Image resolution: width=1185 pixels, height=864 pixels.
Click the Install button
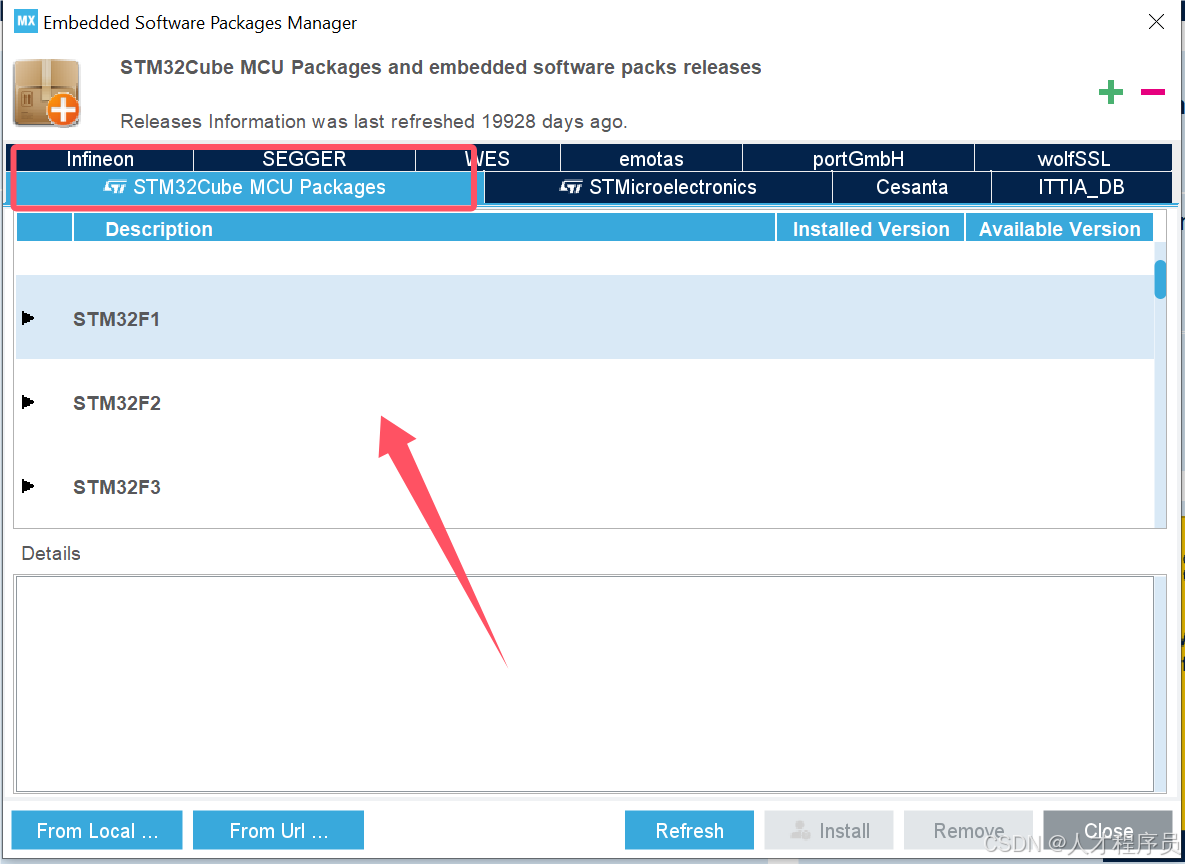coord(829,830)
